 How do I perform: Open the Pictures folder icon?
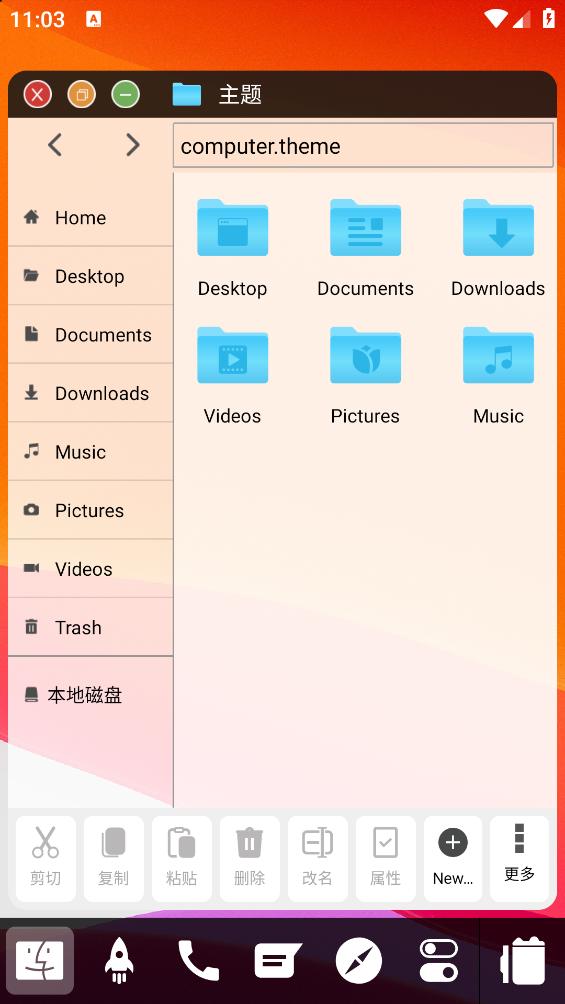click(x=365, y=355)
